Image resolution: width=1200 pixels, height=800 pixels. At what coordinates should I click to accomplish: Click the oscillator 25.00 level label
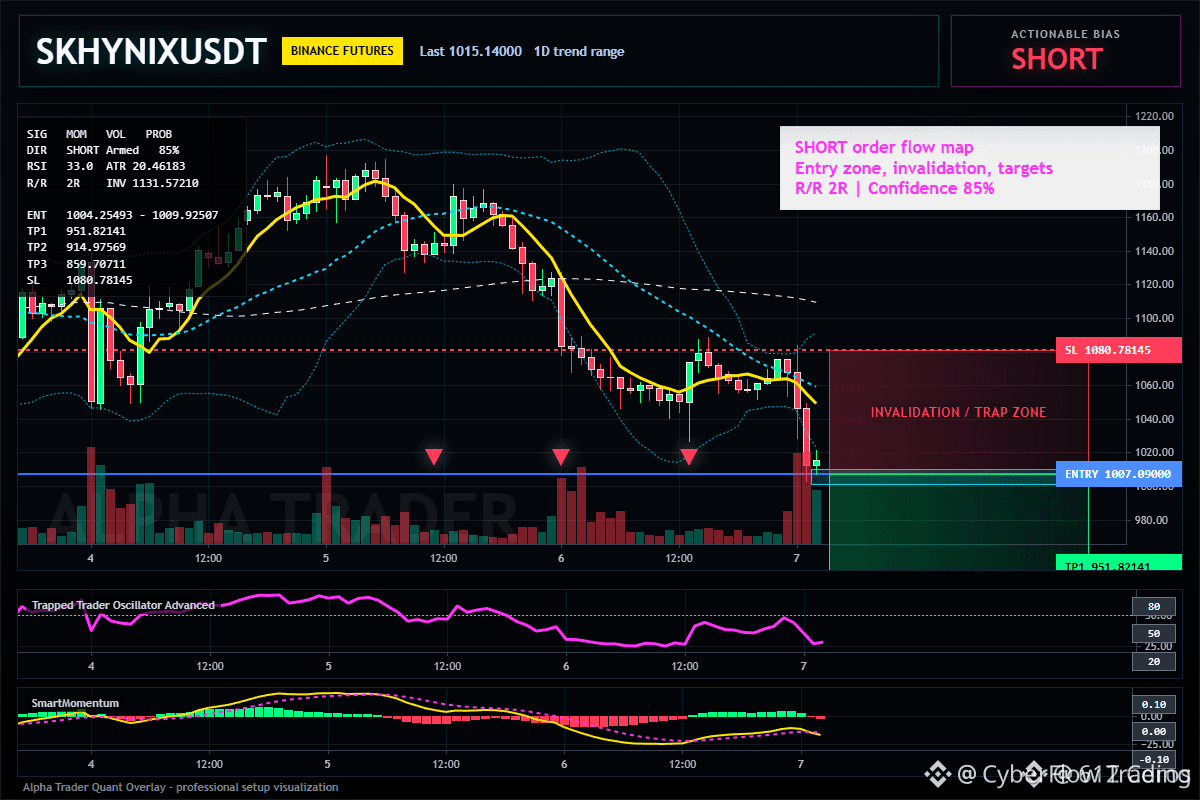click(1158, 645)
